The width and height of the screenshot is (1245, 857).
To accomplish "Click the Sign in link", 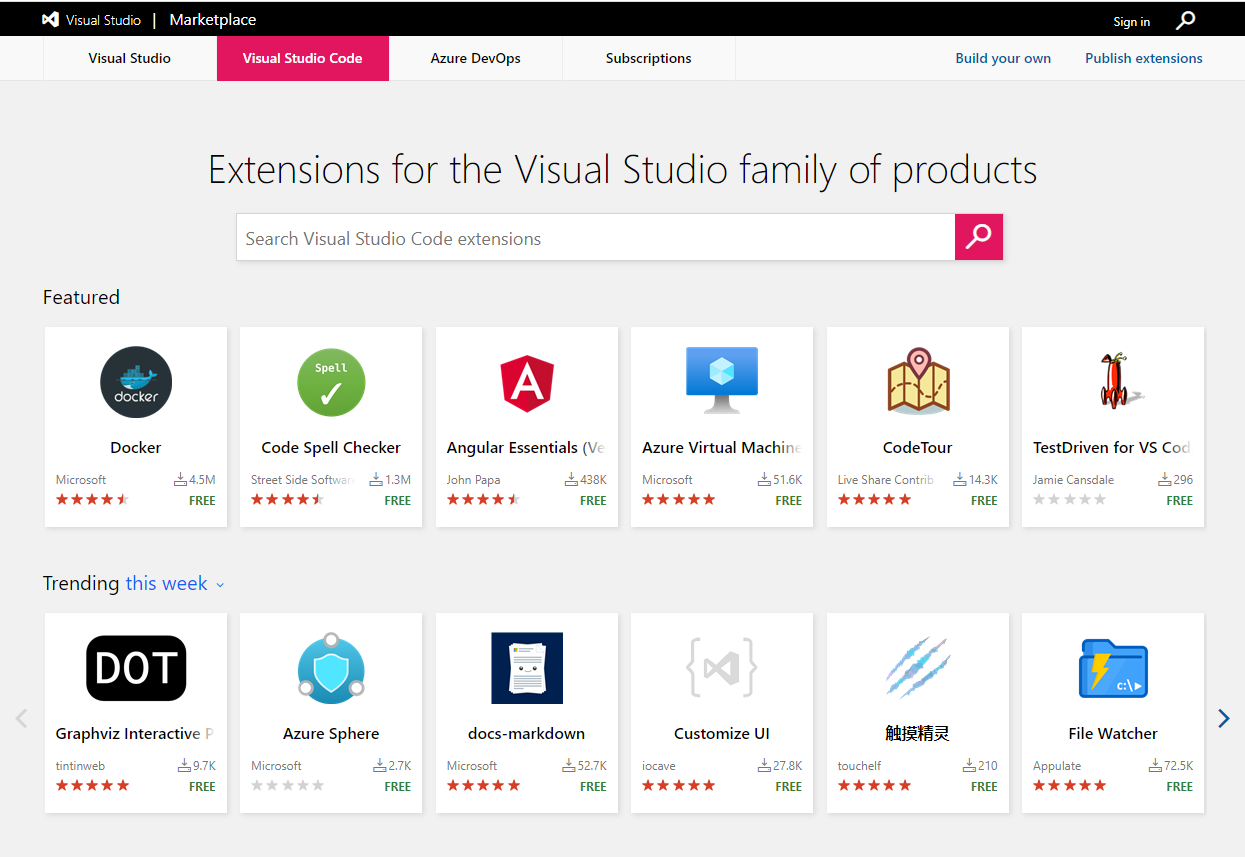I will [x=1131, y=21].
